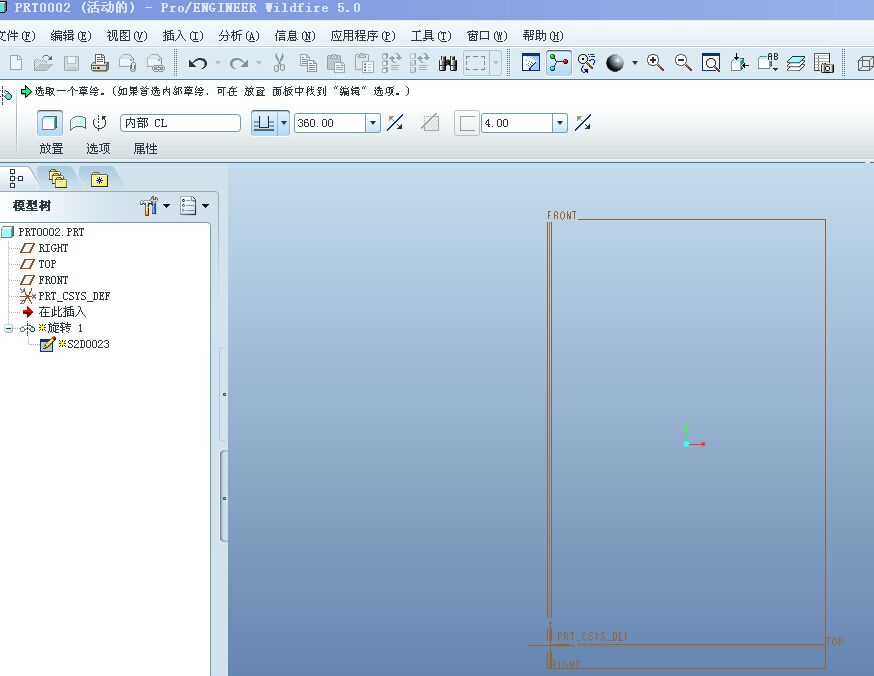
Task: Open Paste Special icon
Action: [x=364, y=63]
